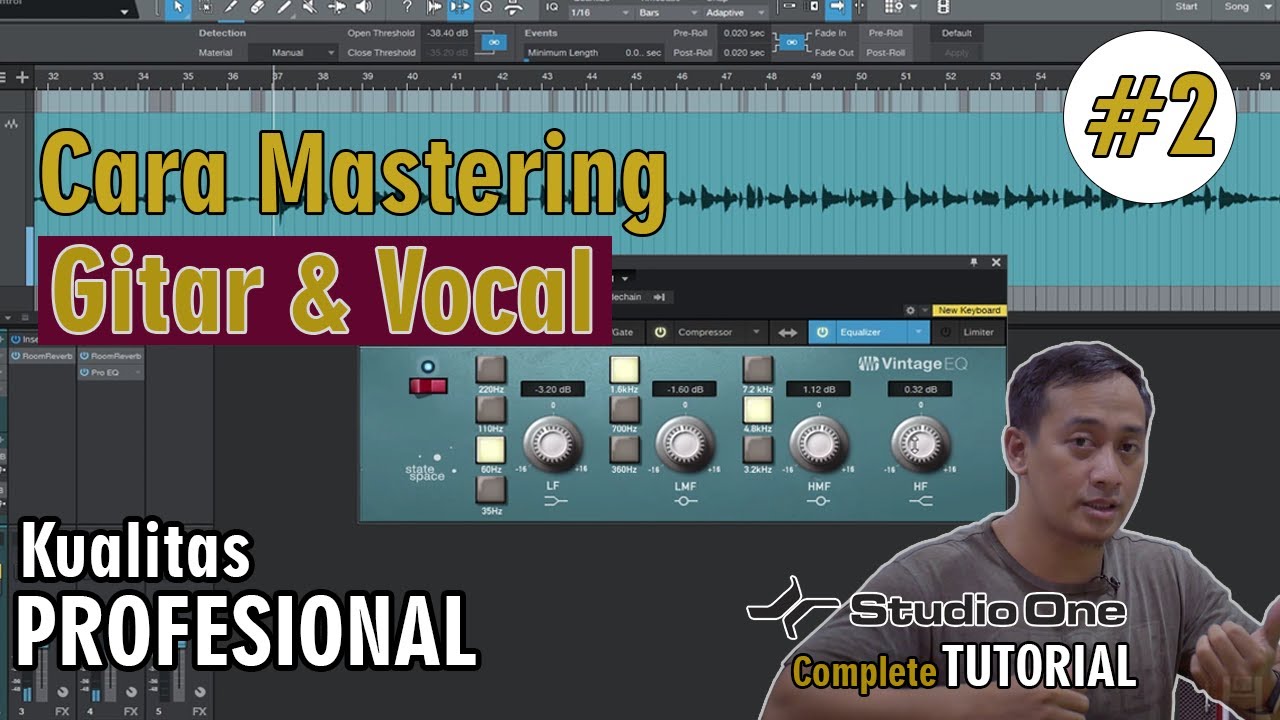The image size is (1280, 720).
Task: Click the Apply button in Strip Silence
Action: point(957,52)
